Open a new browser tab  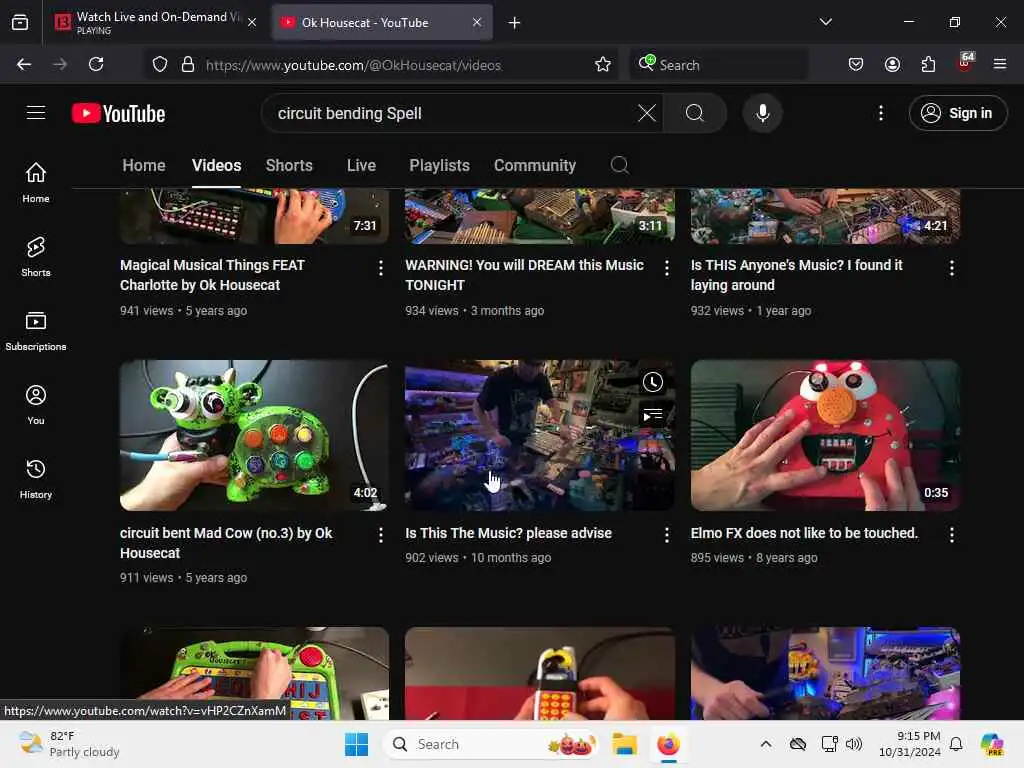click(x=514, y=23)
